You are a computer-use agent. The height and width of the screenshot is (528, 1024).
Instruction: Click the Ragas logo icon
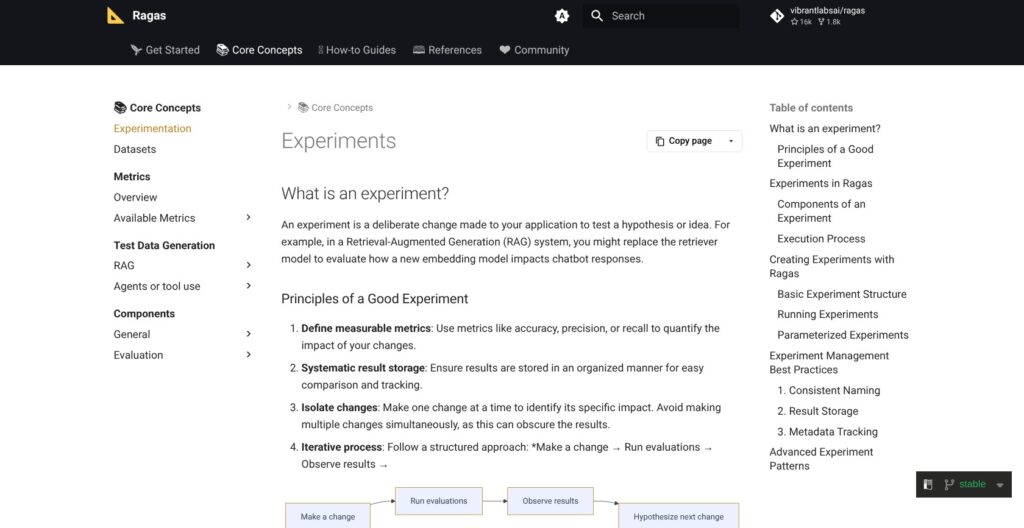(x=116, y=16)
